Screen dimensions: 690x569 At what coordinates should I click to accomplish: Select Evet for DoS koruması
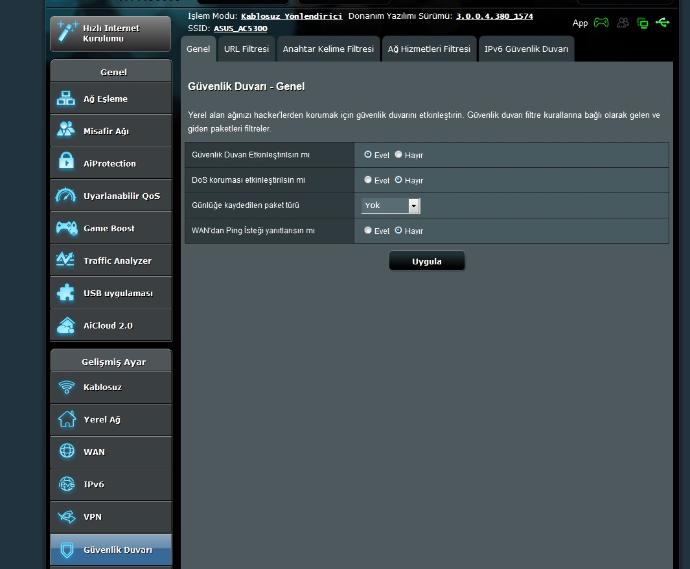click(368, 180)
